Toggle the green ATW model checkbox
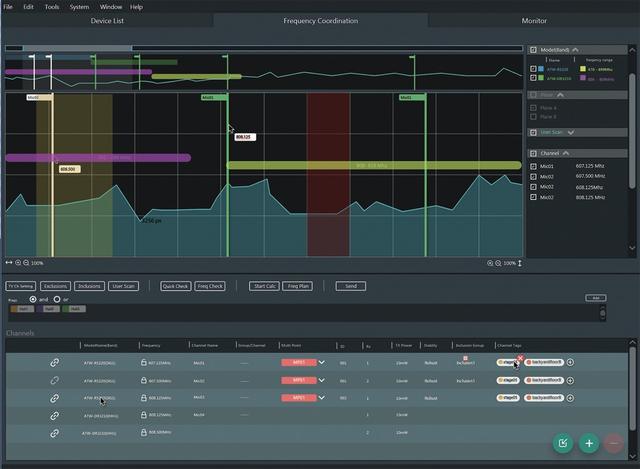 point(533,78)
